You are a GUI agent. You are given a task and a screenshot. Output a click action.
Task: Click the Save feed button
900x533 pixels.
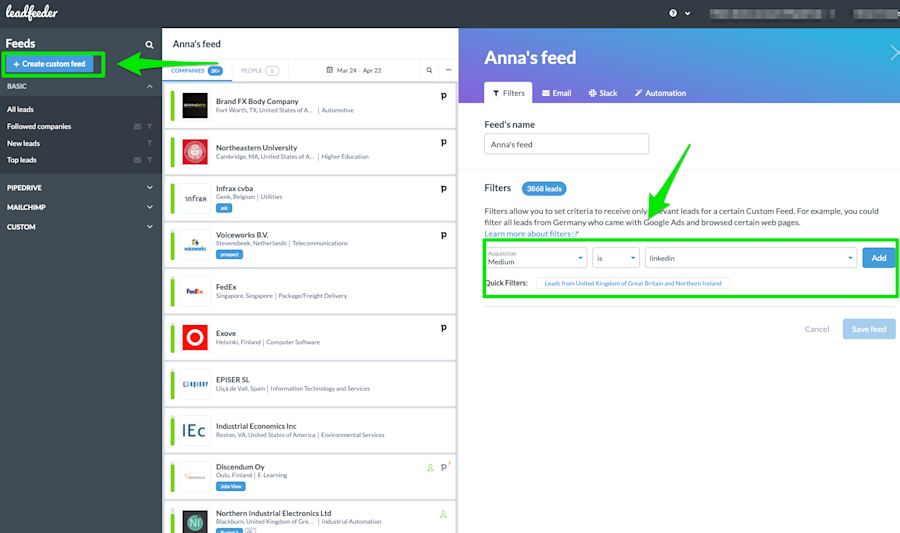click(869, 329)
